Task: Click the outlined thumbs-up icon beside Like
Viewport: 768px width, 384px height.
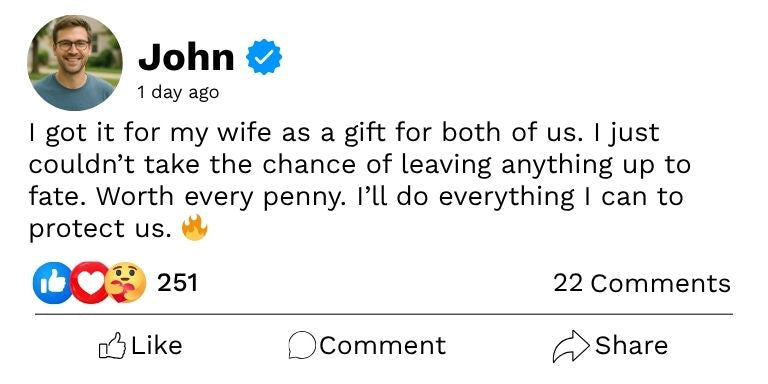Action: (x=112, y=345)
